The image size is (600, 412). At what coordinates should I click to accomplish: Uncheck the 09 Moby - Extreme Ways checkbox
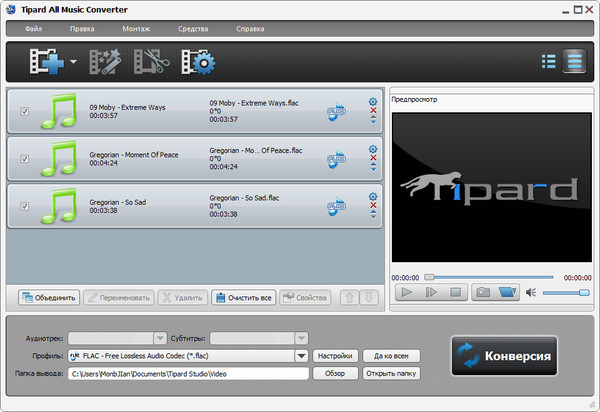pyautogui.click(x=25, y=111)
